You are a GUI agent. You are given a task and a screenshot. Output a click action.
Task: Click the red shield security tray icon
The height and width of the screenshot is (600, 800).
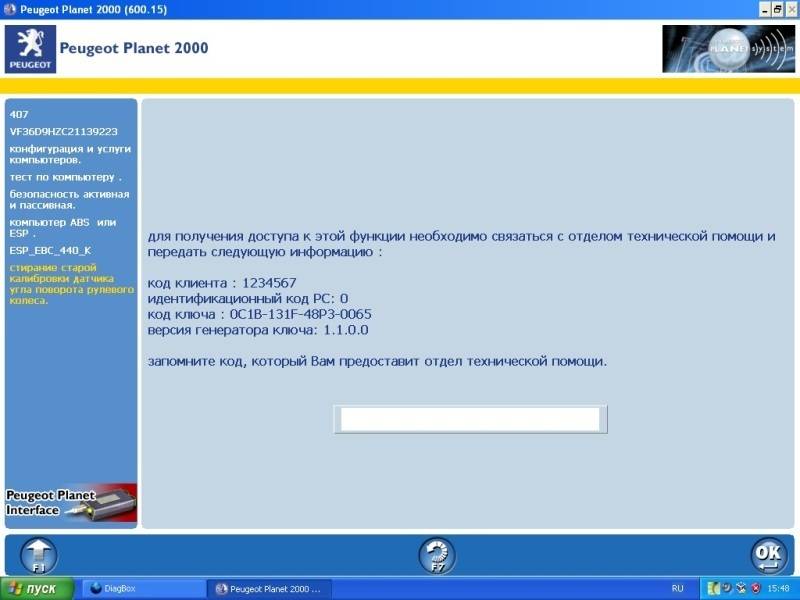[755, 588]
